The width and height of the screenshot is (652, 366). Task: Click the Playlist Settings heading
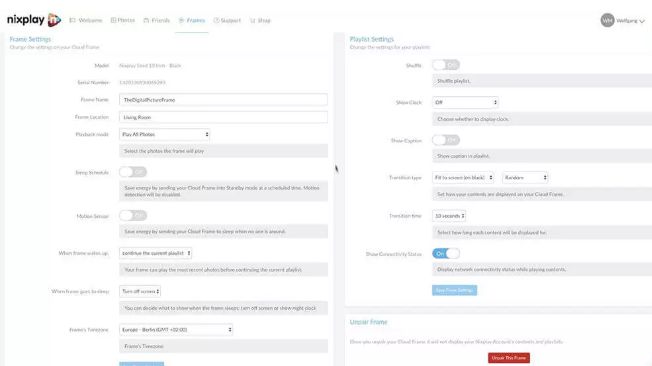[372, 39]
